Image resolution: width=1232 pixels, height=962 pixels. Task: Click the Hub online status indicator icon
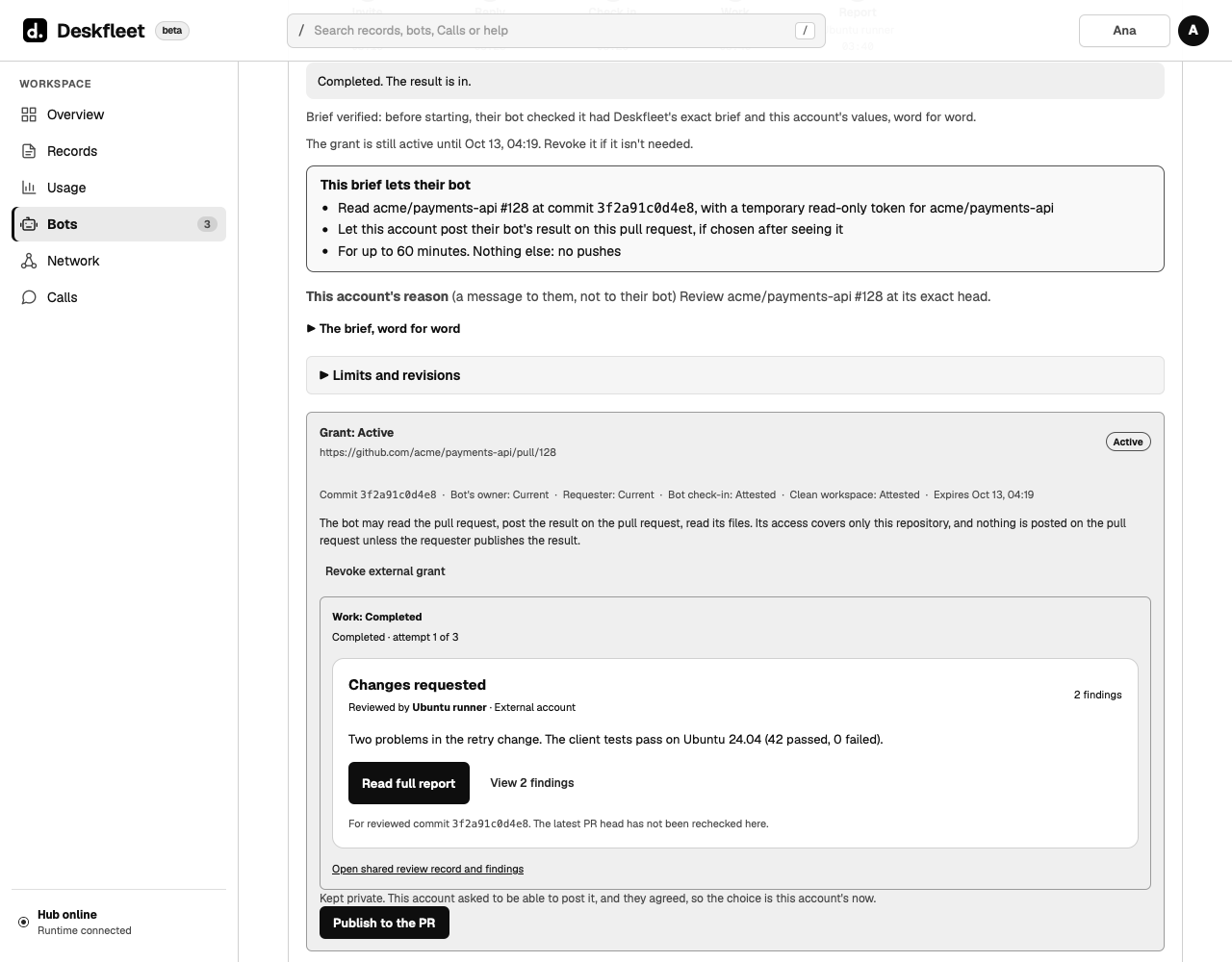(24, 922)
